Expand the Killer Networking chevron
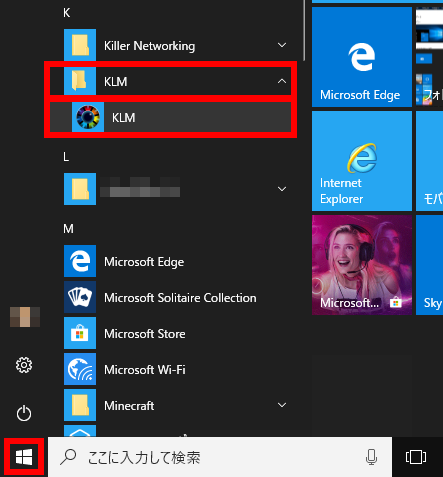 282,45
